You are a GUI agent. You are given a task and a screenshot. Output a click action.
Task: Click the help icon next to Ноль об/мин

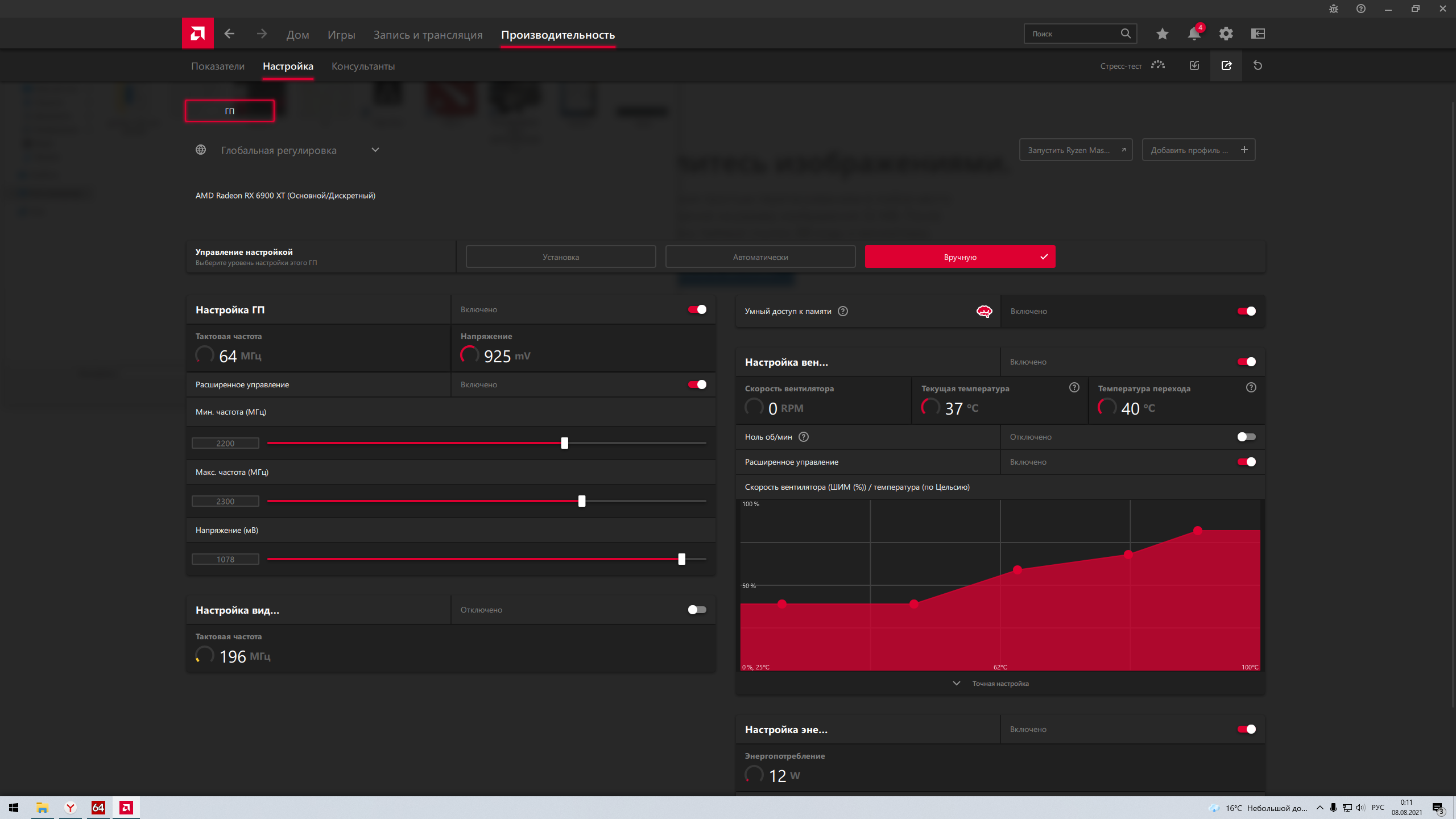tap(804, 437)
